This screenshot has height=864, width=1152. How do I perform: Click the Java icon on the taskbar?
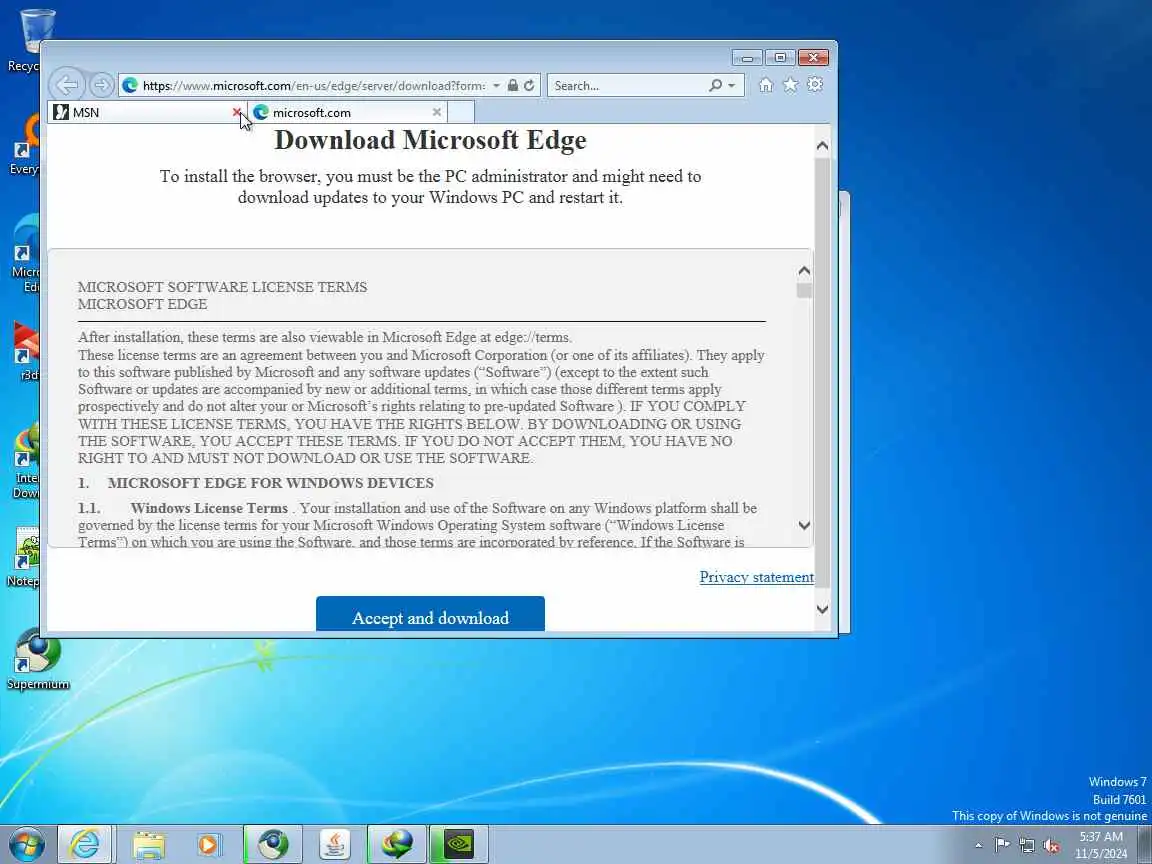point(335,844)
